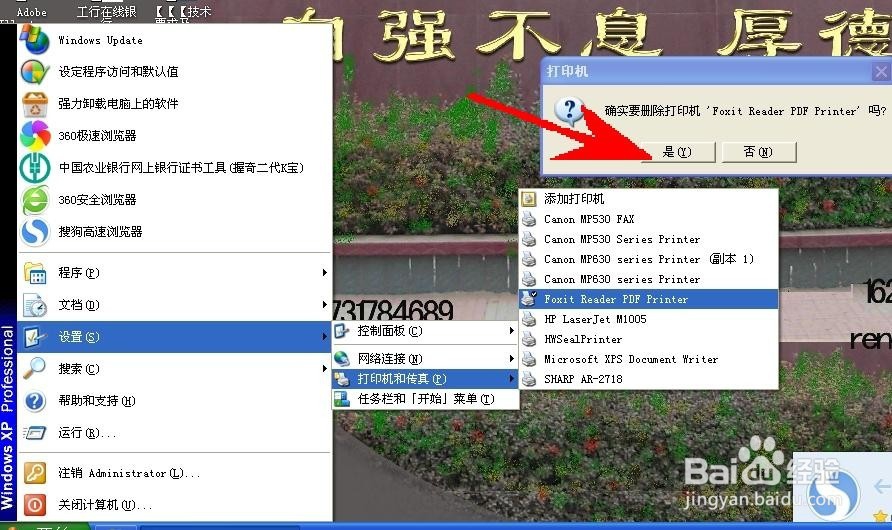Choose Canon MP530 Series Printer

[x=649, y=239]
